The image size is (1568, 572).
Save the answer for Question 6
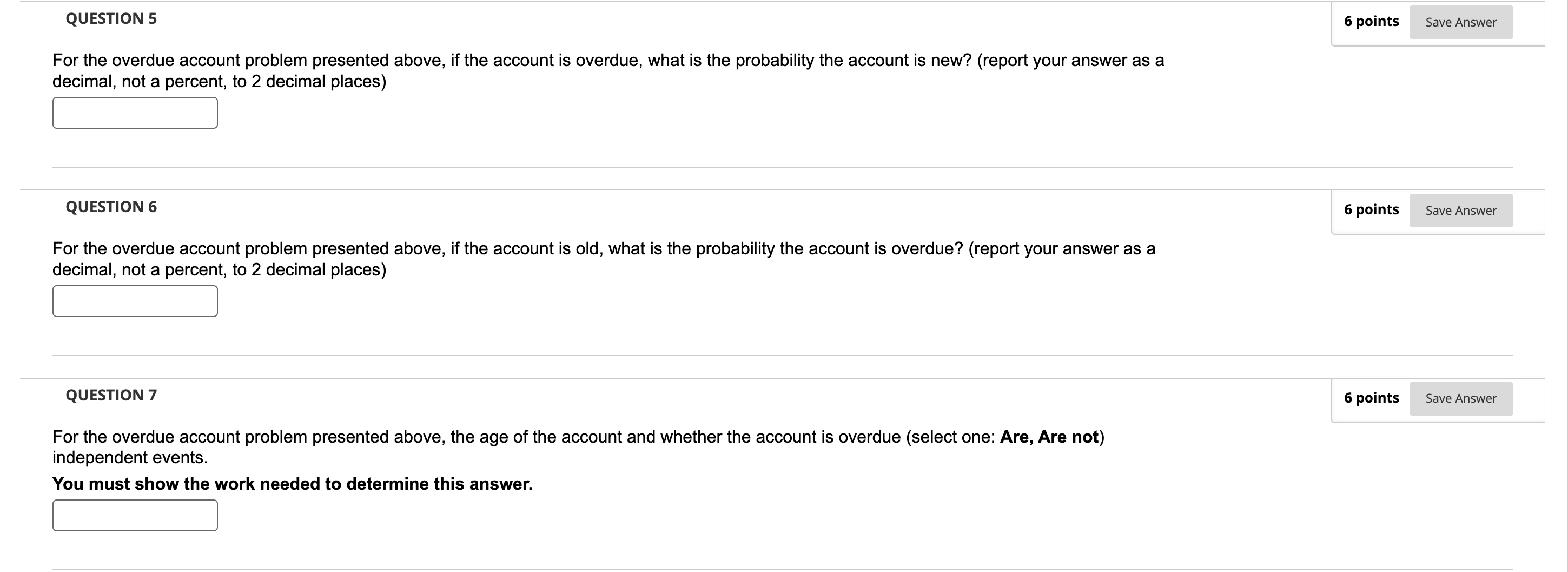pyautogui.click(x=1460, y=210)
